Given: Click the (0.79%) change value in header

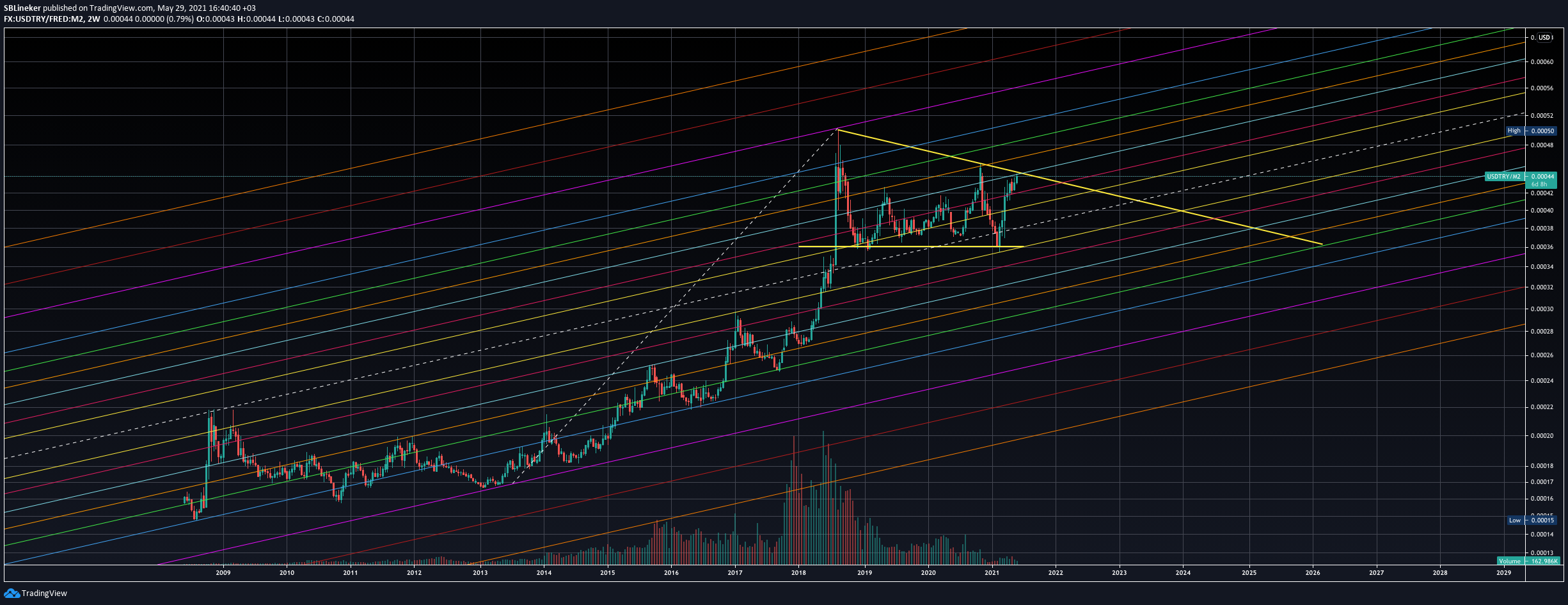Looking at the screenshot, I should pos(179,19).
